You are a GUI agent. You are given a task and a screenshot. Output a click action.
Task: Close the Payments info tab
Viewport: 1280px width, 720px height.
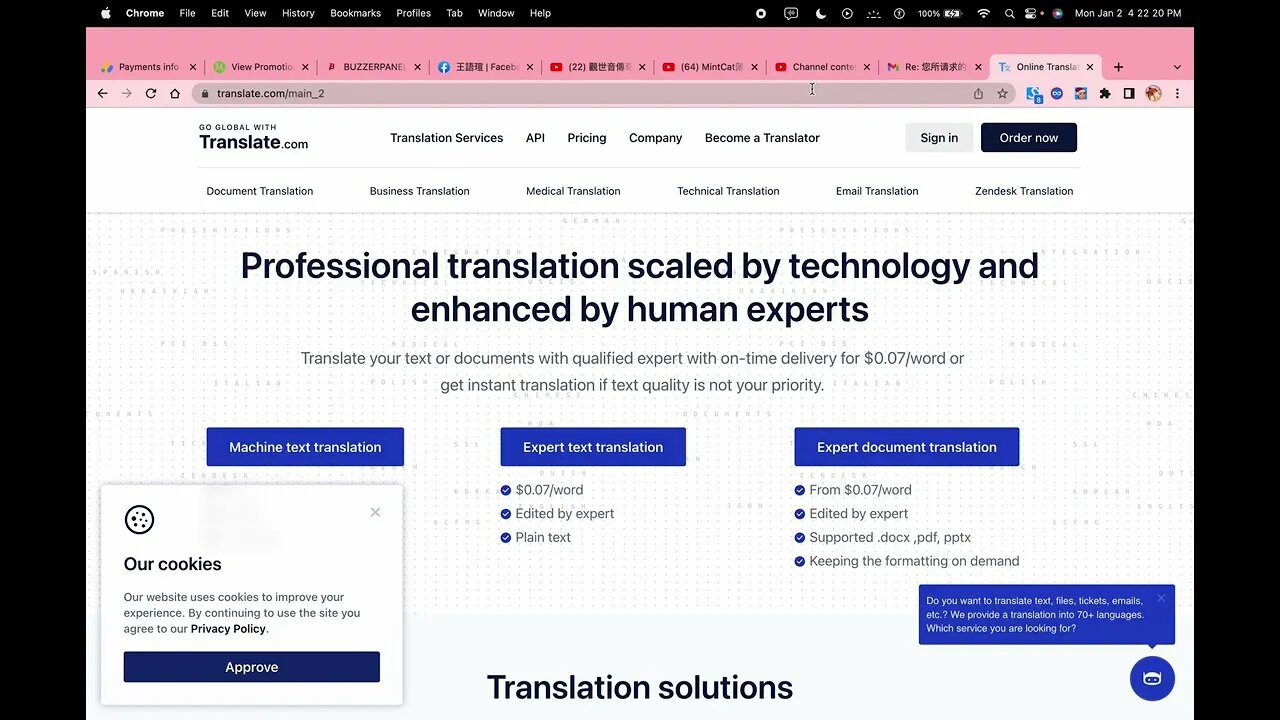[x=192, y=67]
